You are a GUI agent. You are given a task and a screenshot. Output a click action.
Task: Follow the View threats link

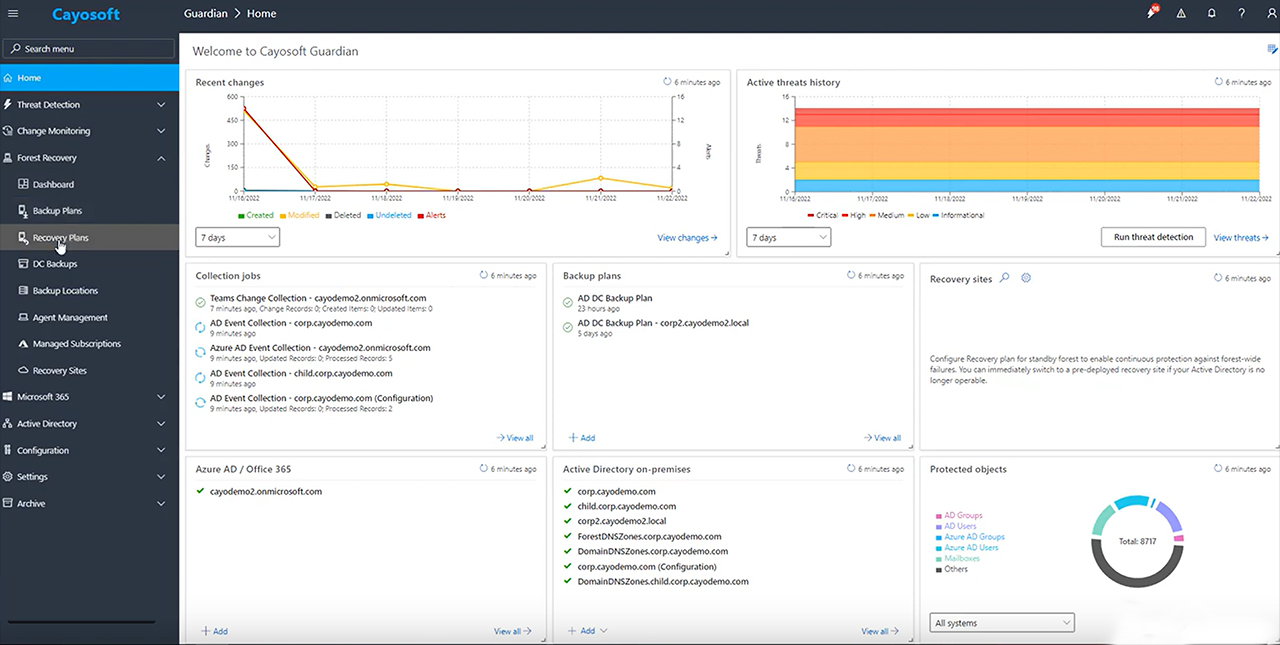(x=1241, y=238)
